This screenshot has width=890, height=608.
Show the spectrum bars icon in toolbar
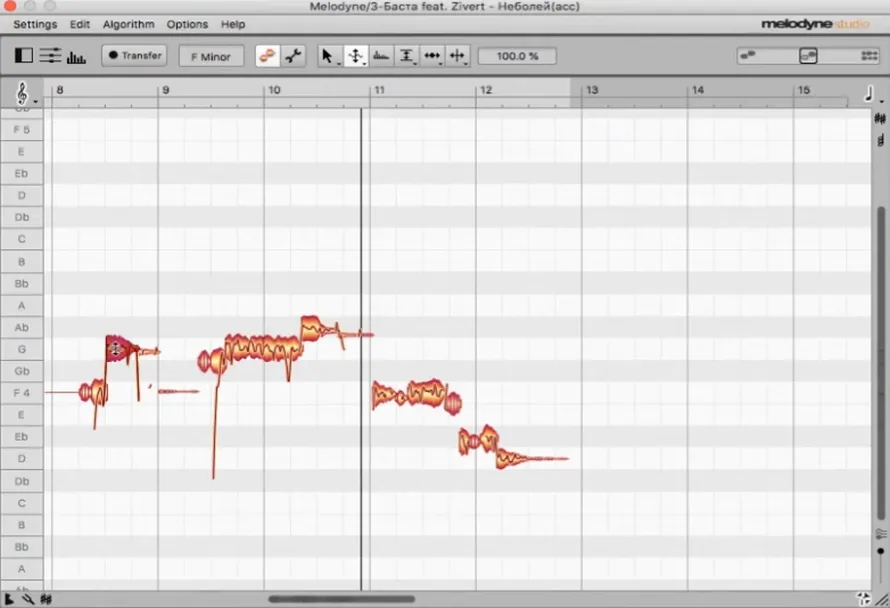pyautogui.click(x=76, y=56)
